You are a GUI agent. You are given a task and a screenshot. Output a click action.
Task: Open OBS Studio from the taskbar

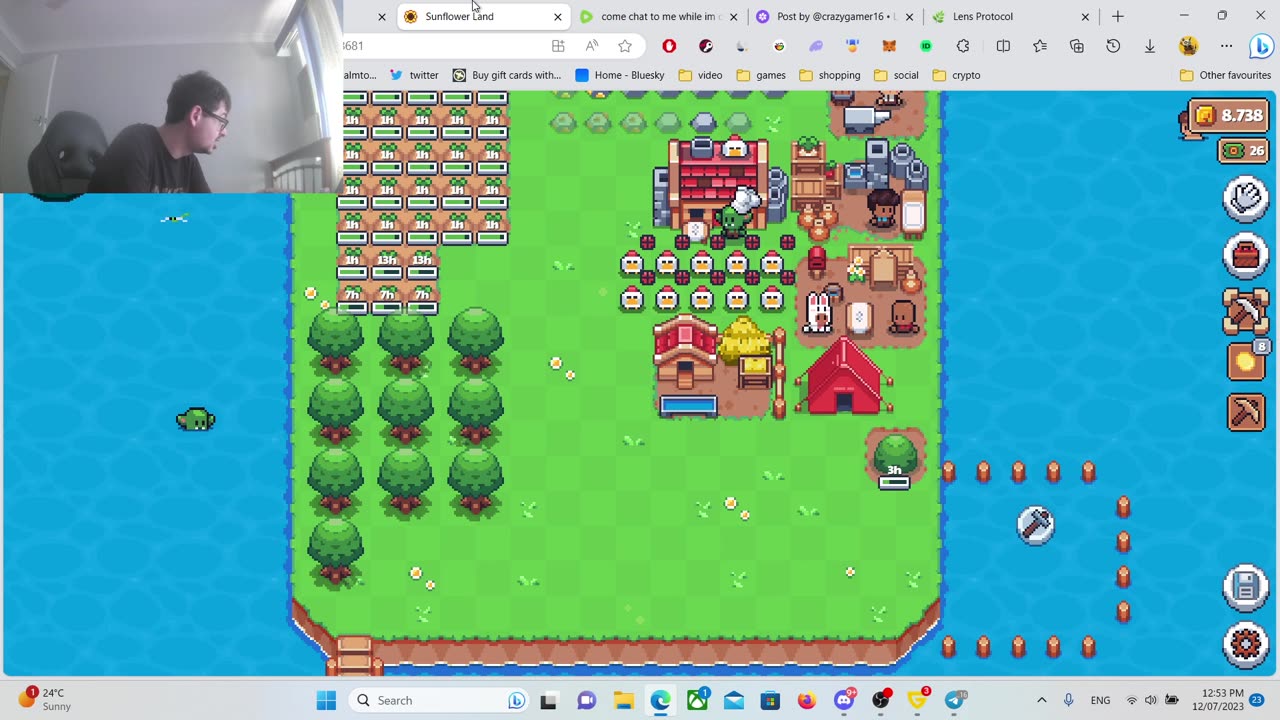coord(880,700)
